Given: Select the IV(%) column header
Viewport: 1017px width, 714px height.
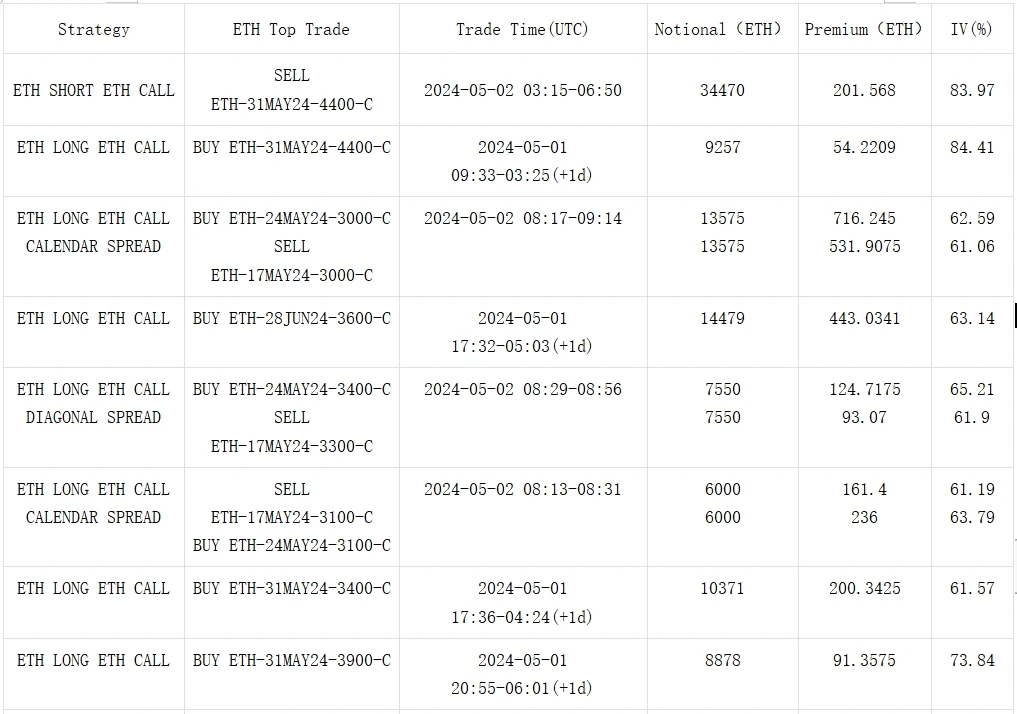Looking at the screenshot, I should point(971,29).
